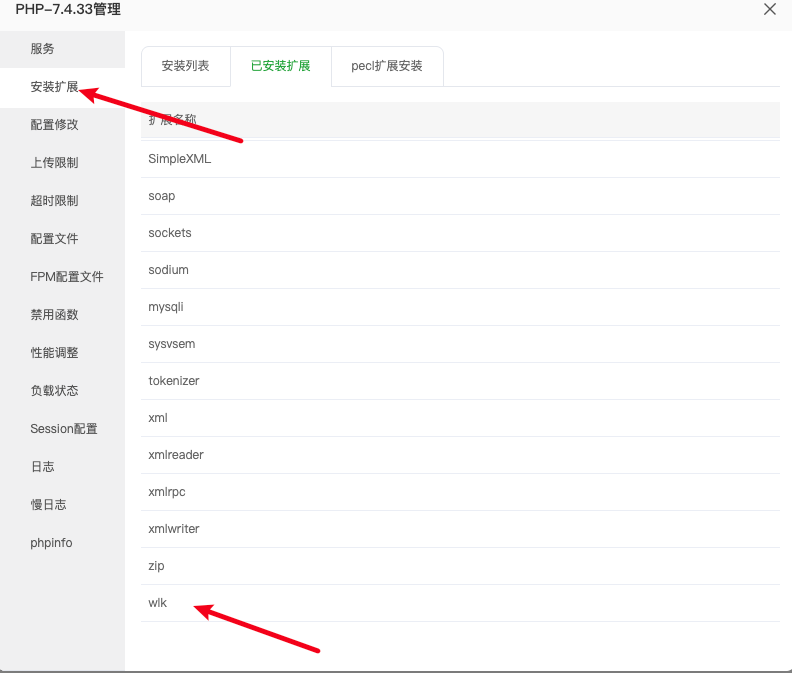Open 配置修改 settings page
The image size is (792, 673).
tap(54, 125)
